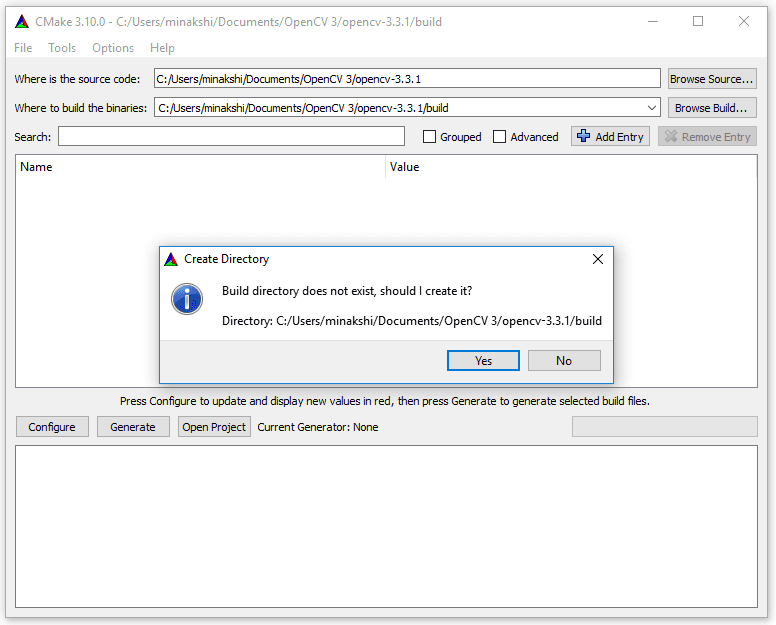Close the Create Directory dialog
This screenshot has height=625, width=776.
pos(598,259)
